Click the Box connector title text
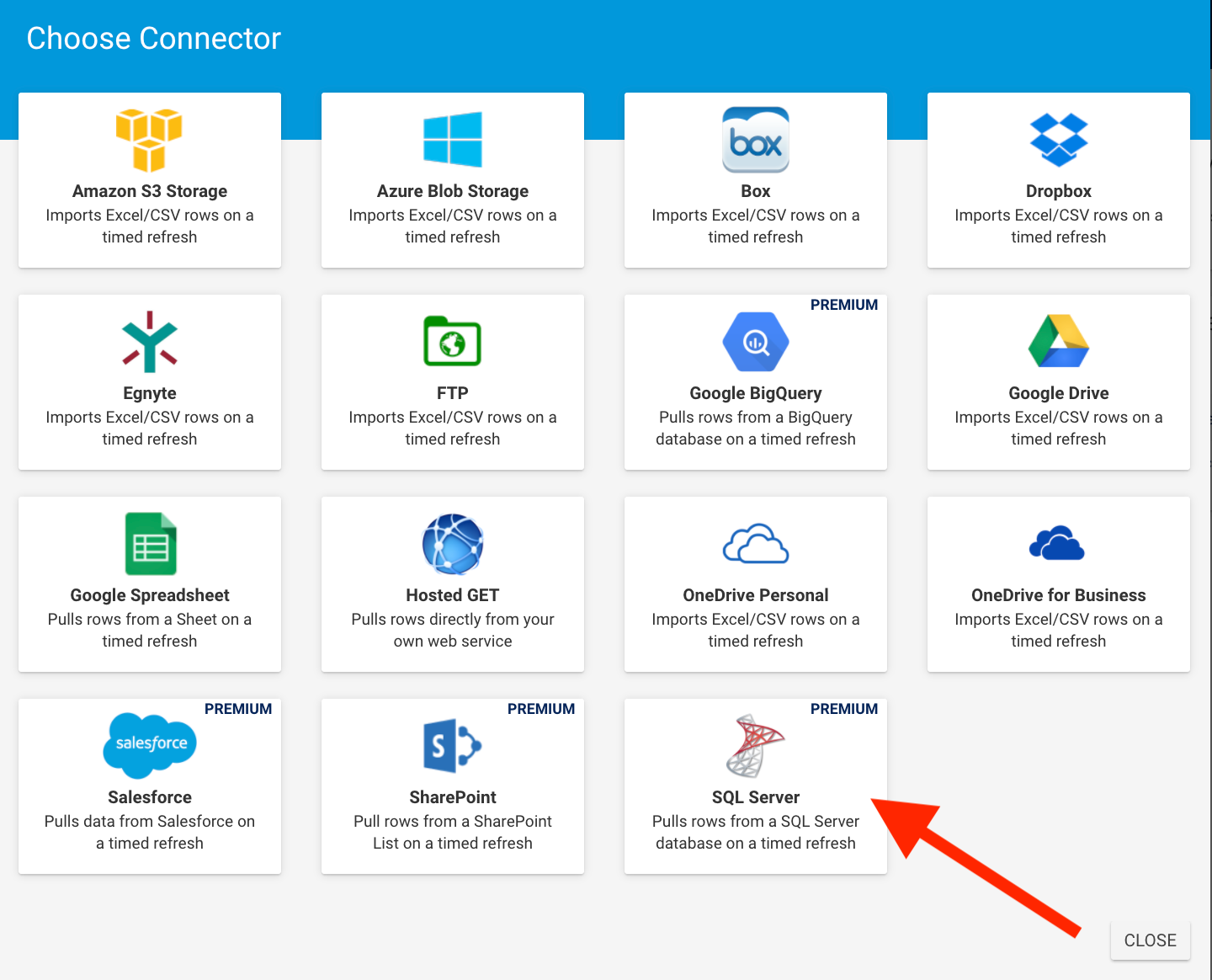The height and width of the screenshot is (980, 1212). click(756, 191)
